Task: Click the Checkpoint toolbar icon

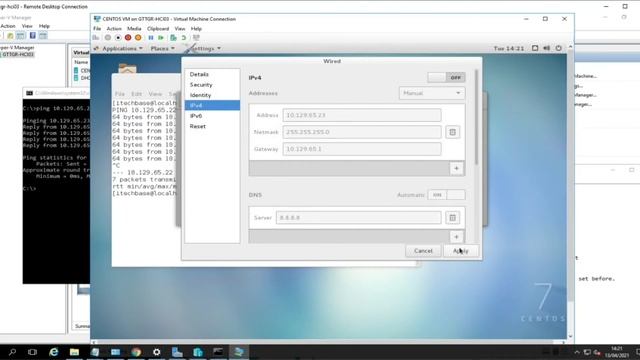Action: tap(173, 38)
